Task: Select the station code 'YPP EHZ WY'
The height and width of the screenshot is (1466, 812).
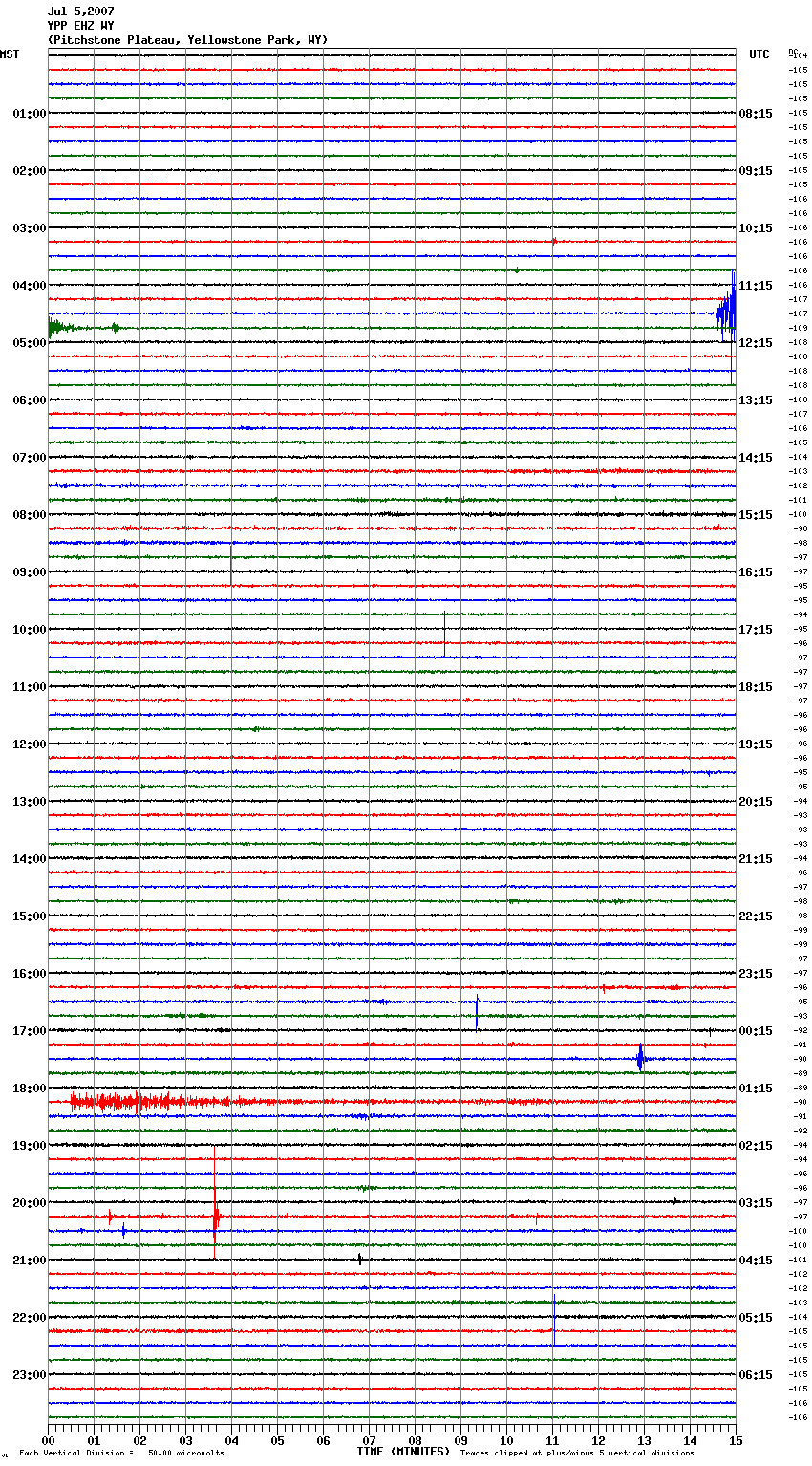Action: 81,26
